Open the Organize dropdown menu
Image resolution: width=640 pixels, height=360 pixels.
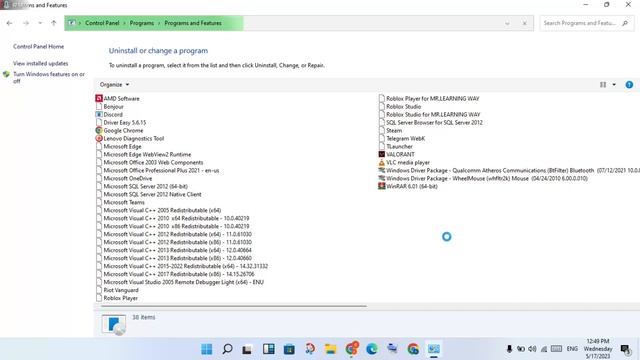114,84
